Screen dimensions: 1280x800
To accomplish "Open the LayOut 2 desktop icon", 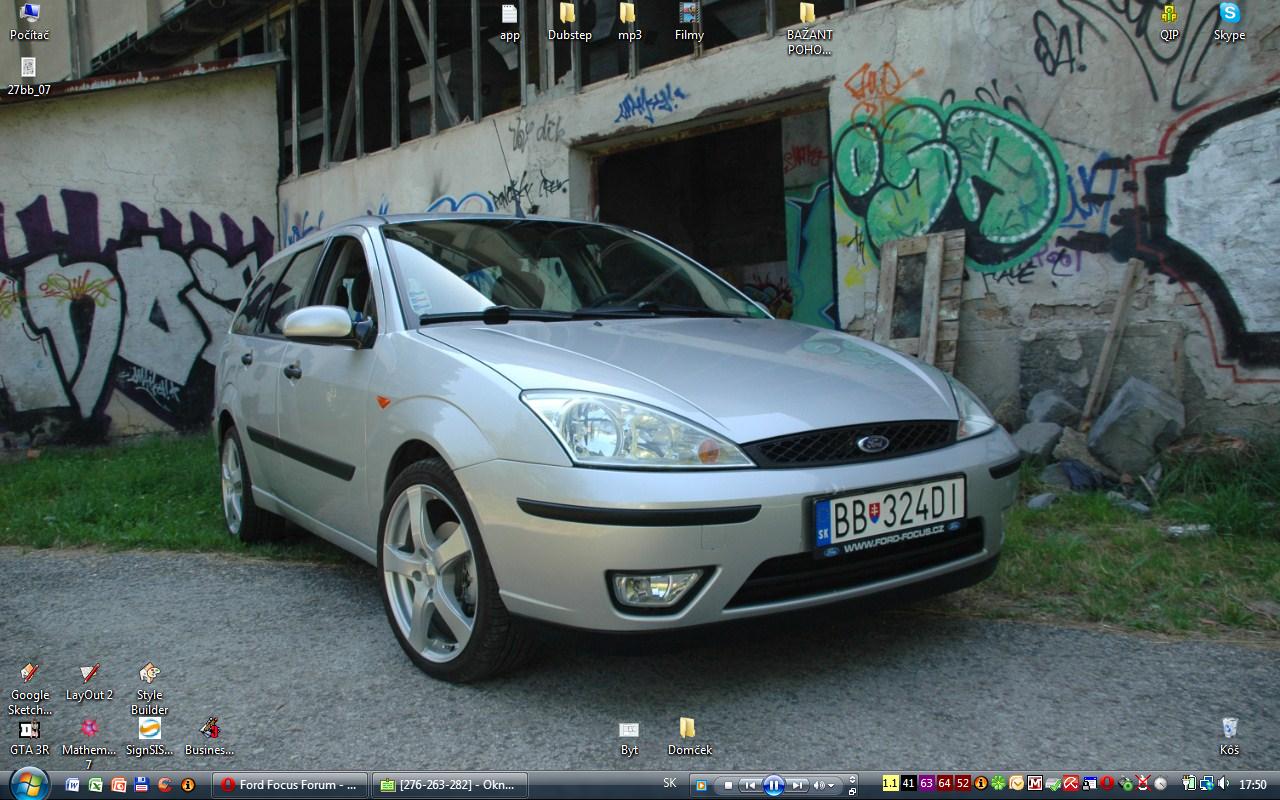I will pyautogui.click(x=89, y=675).
